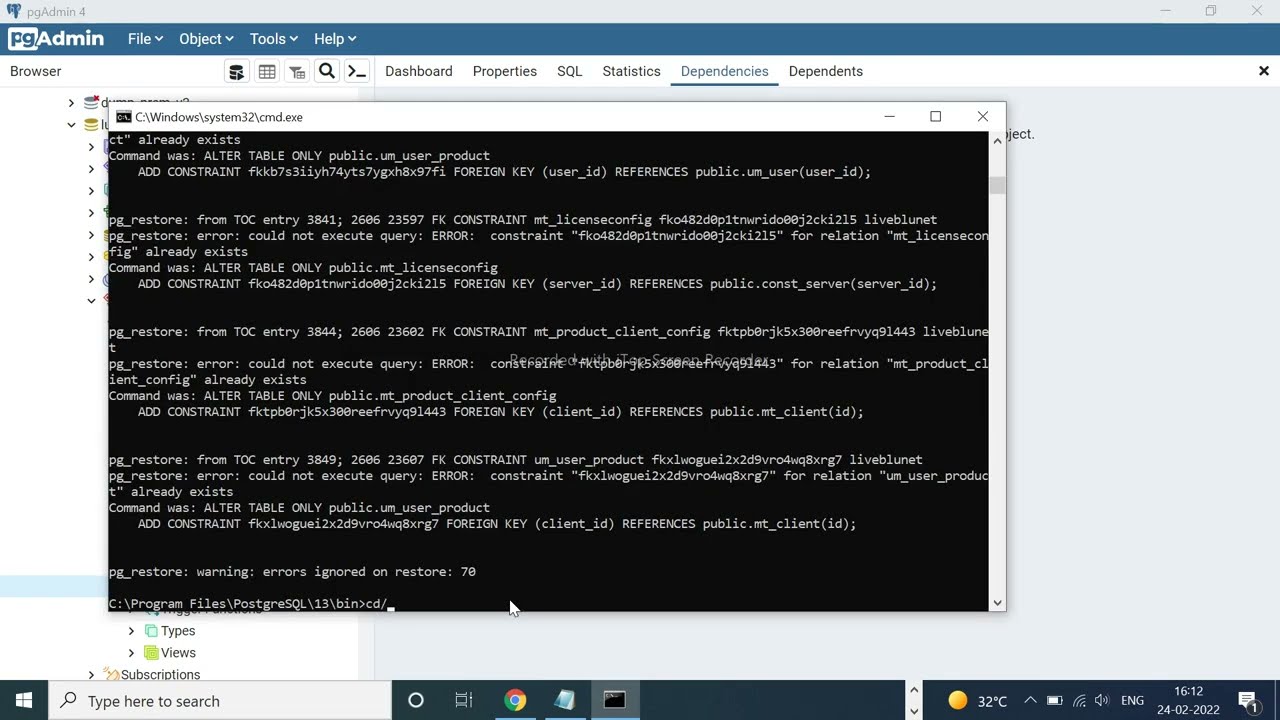Image resolution: width=1280 pixels, height=720 pixels.
Task: Expand the Views tree node
Action: 131,653
